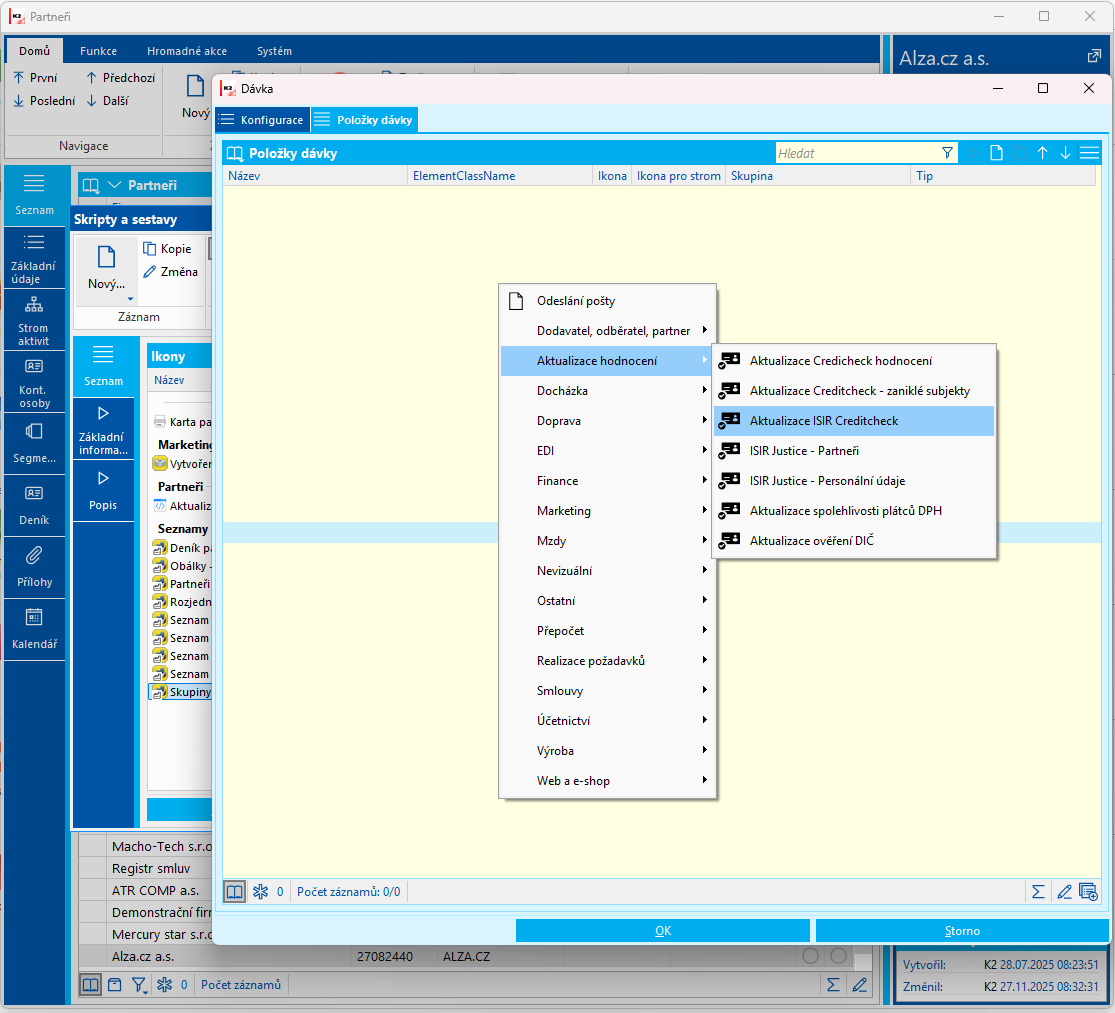Expand the EDI submenu

[607, 450]
